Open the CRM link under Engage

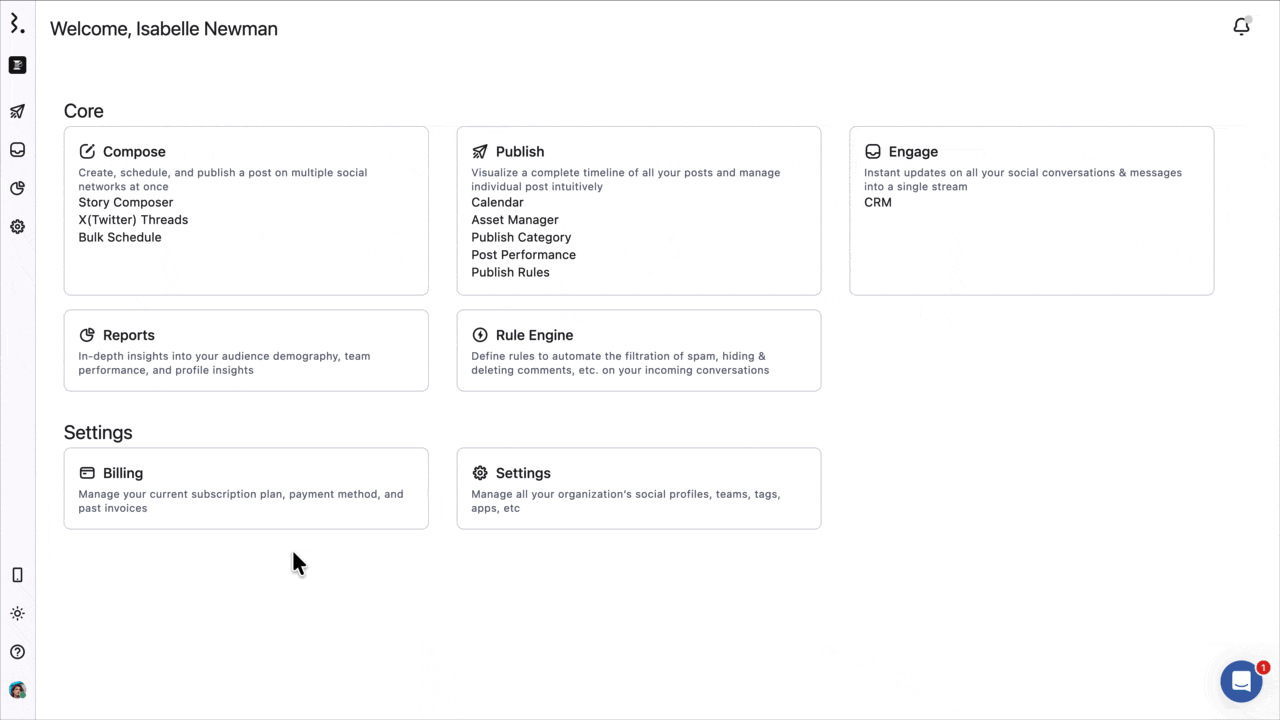[x=877, y=202]
